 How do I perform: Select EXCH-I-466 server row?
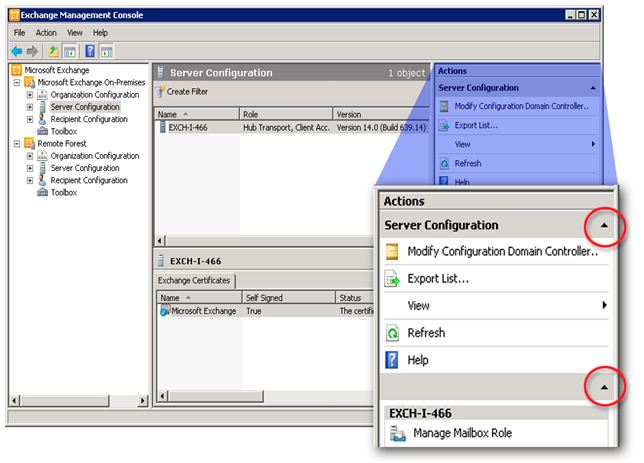(292, 128)
